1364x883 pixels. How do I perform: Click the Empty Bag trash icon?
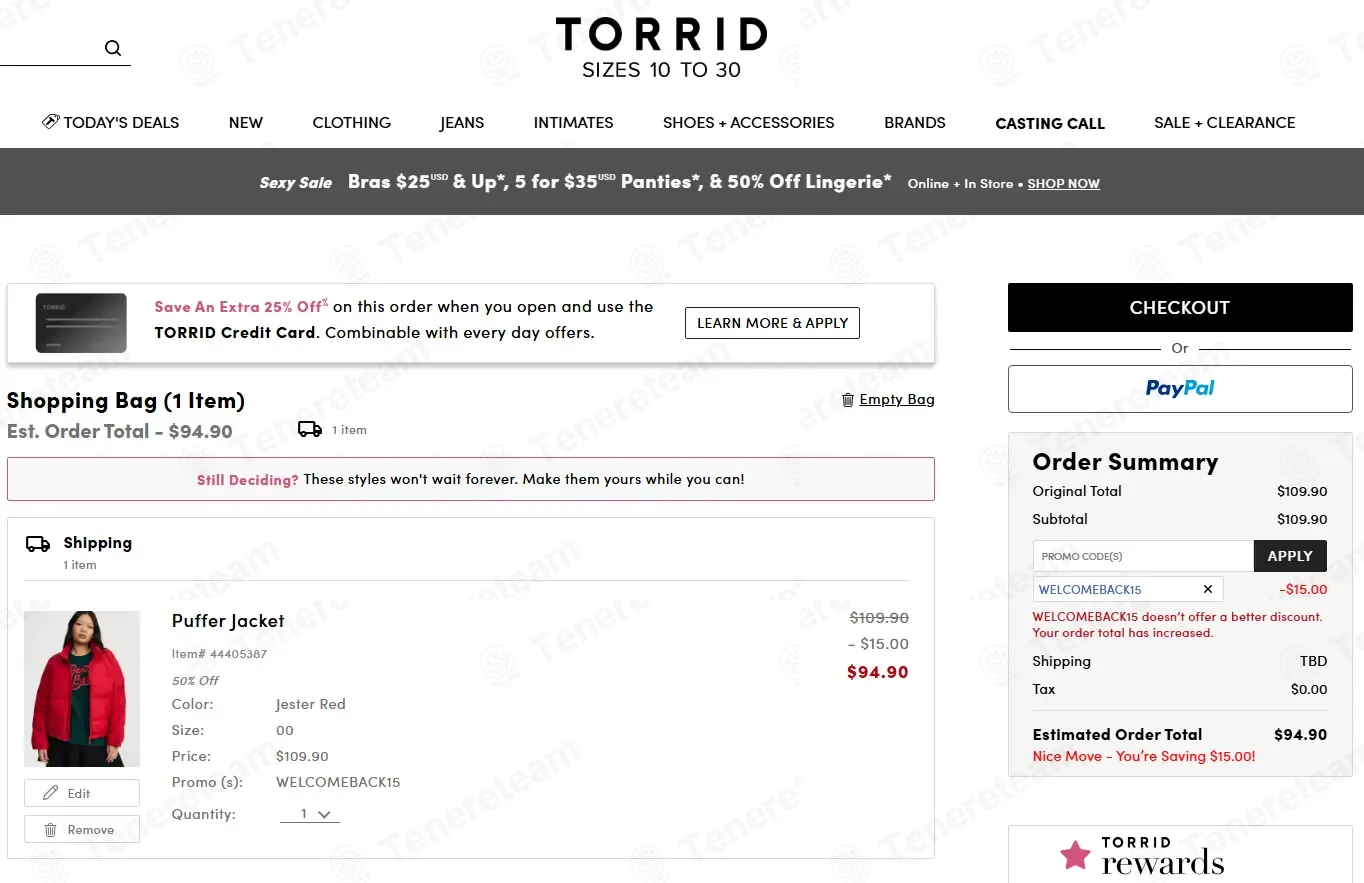(848, 400)
